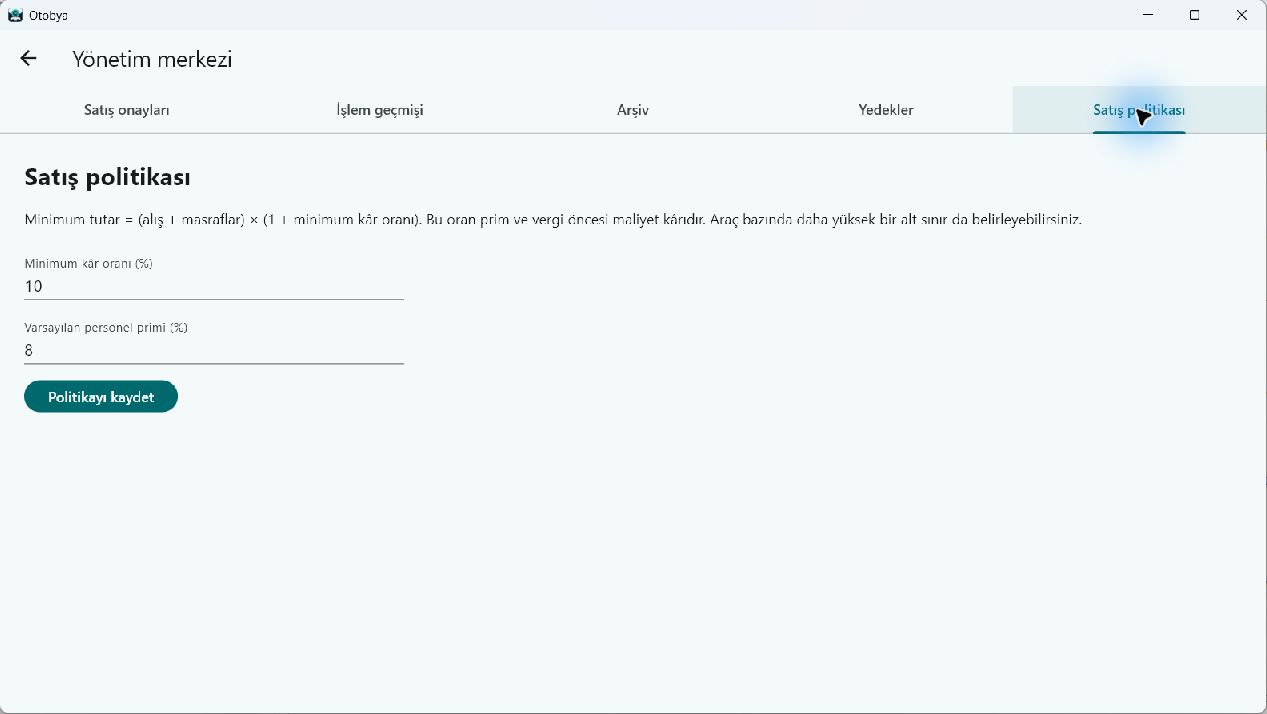Click the Minimum kâr oranı input field

pyautogui.click(x=214, y=287)
